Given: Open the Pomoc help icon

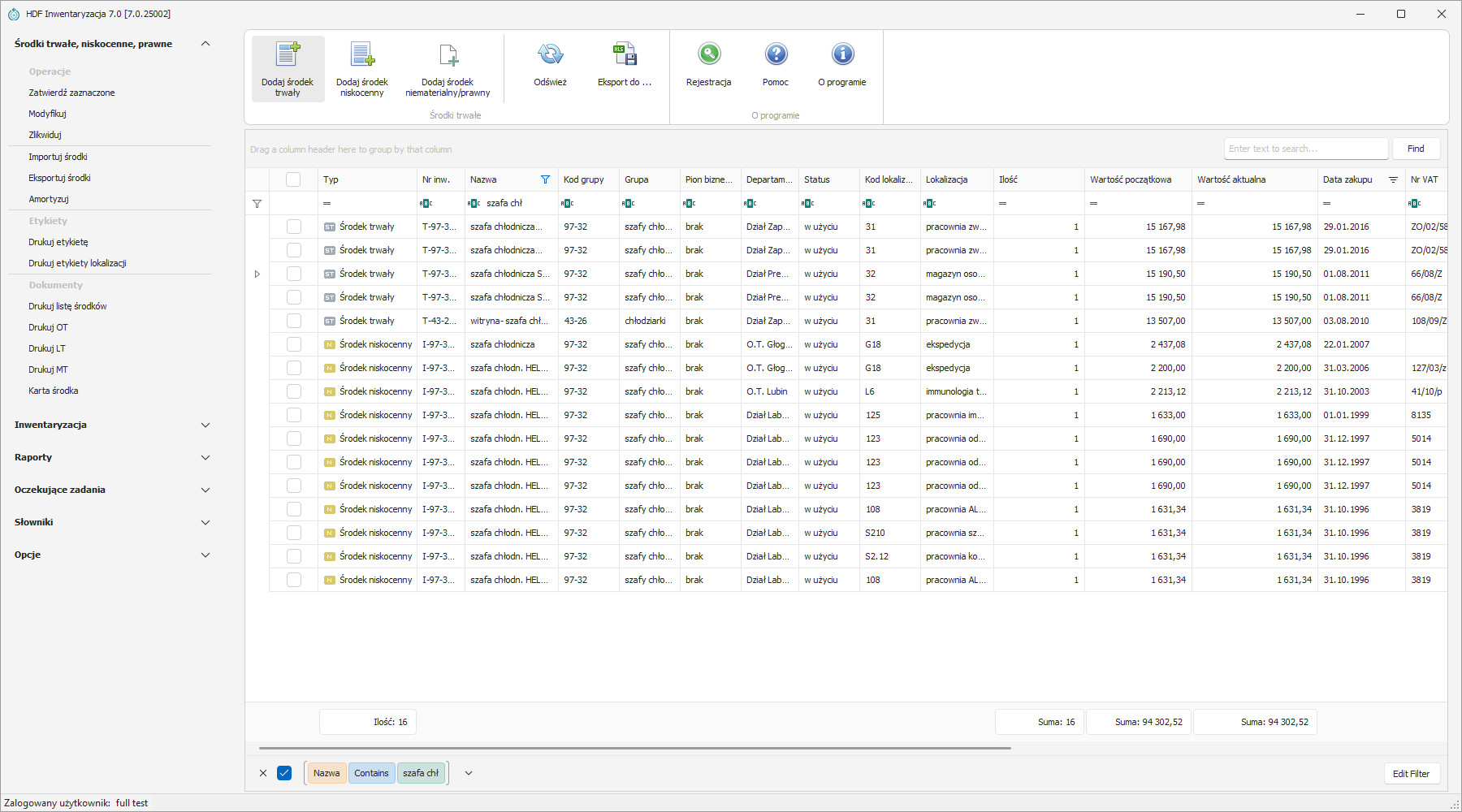Looking at the screenshot, I should click(x=776, y=55).
